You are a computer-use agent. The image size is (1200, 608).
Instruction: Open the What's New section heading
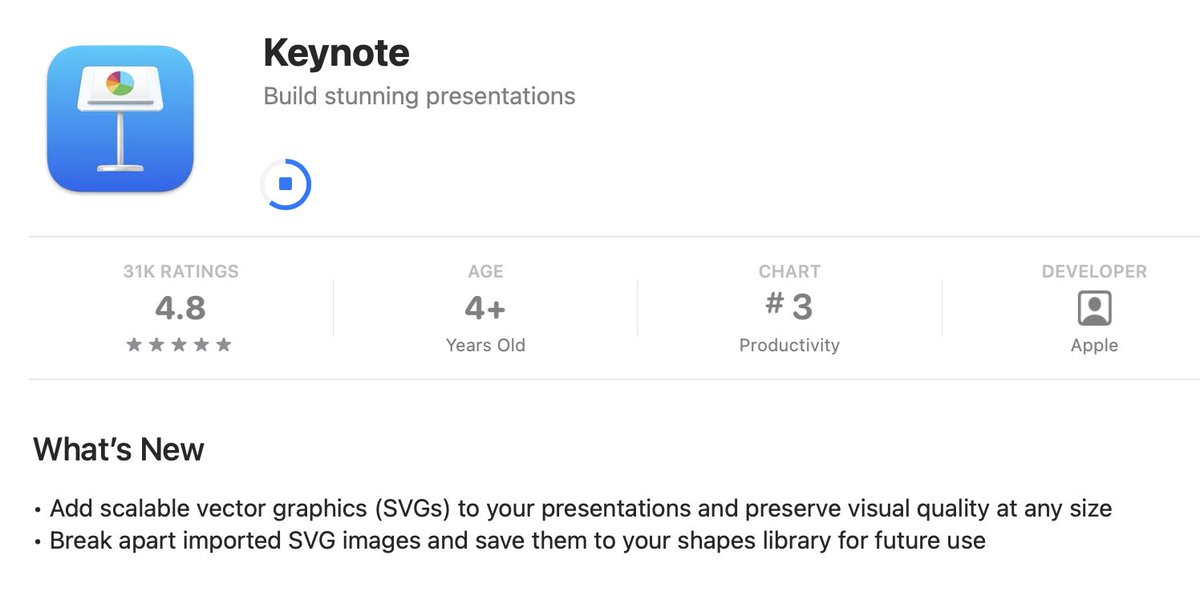click(118, 450)
